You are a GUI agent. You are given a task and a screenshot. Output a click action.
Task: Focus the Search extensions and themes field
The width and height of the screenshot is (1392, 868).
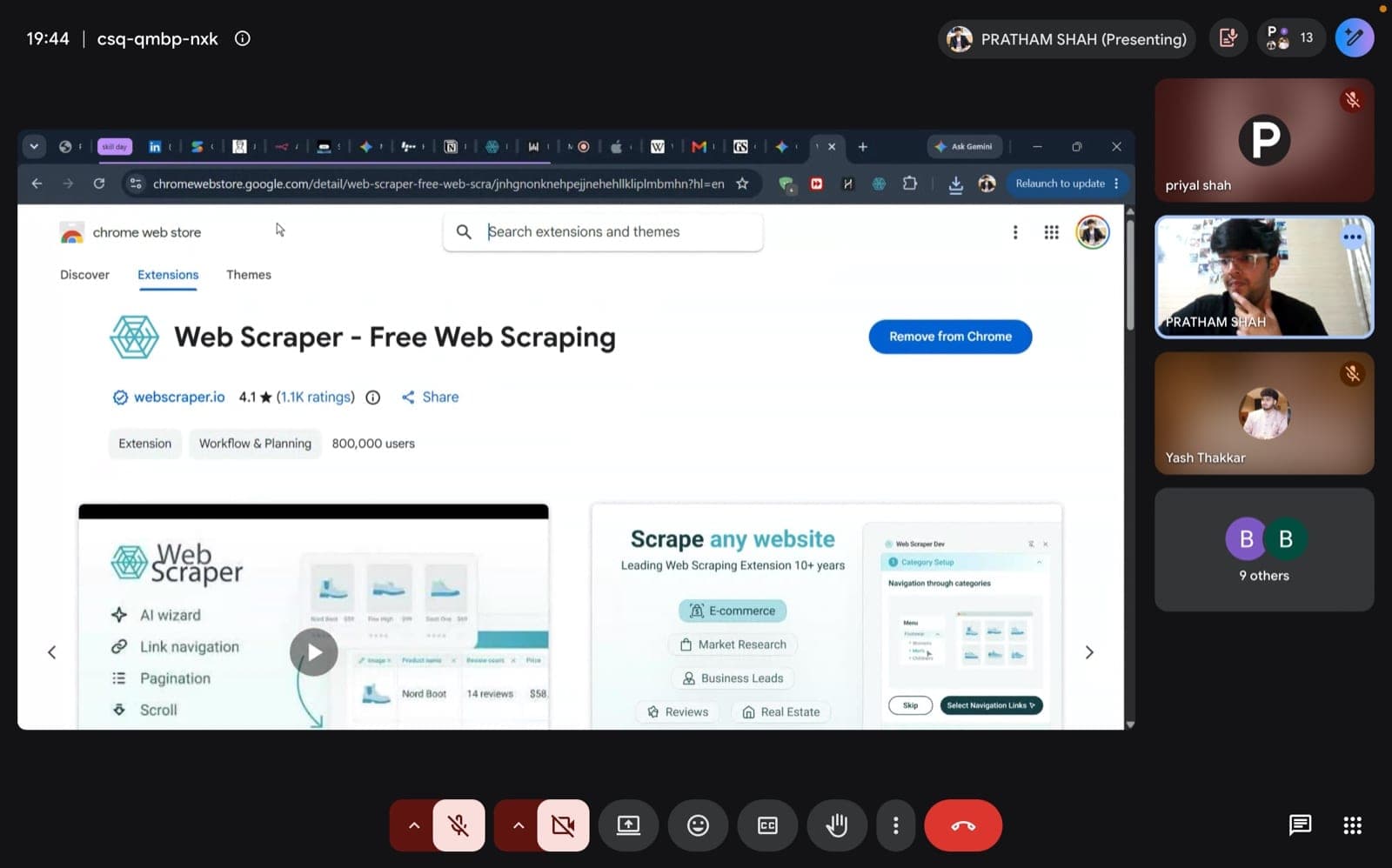click(603, 232)
